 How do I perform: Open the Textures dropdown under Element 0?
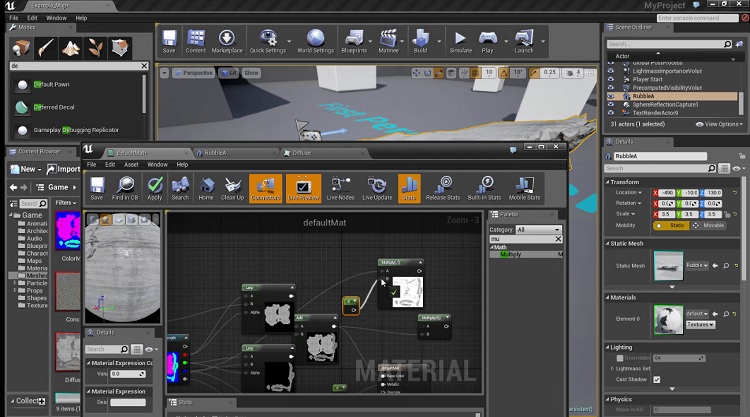701,324
